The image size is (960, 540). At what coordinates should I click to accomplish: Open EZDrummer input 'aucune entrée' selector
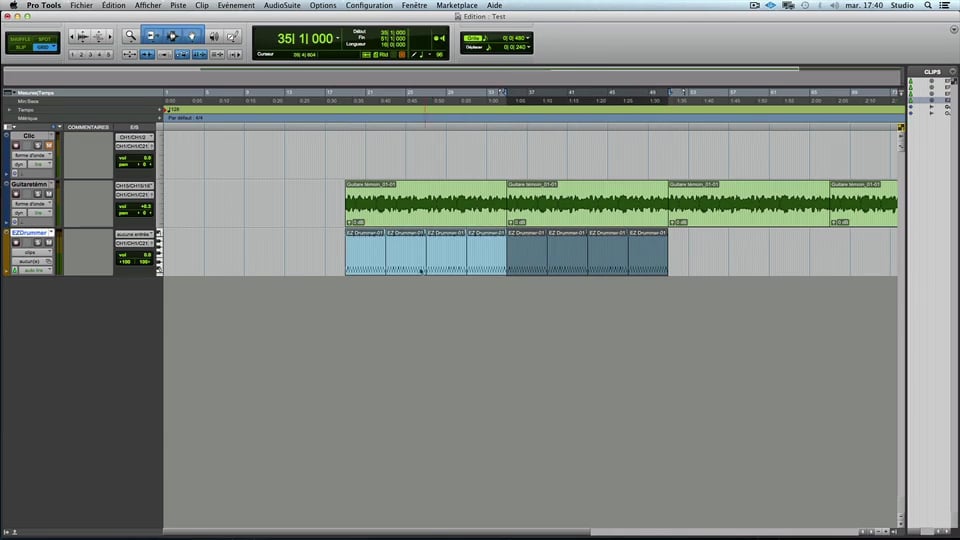pos(135,234)
